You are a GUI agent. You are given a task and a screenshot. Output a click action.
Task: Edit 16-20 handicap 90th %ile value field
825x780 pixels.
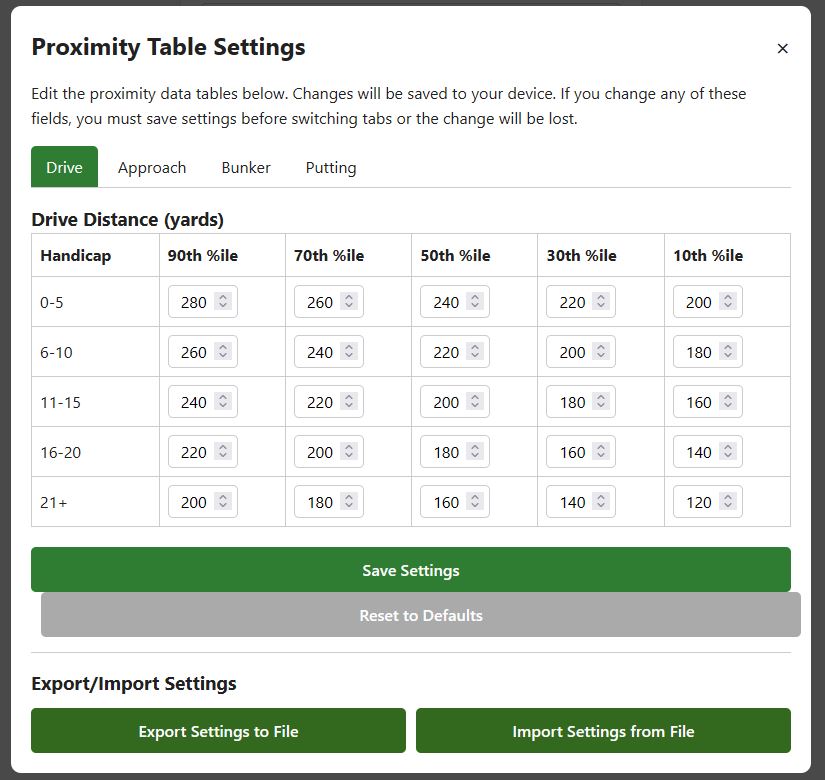203,452
